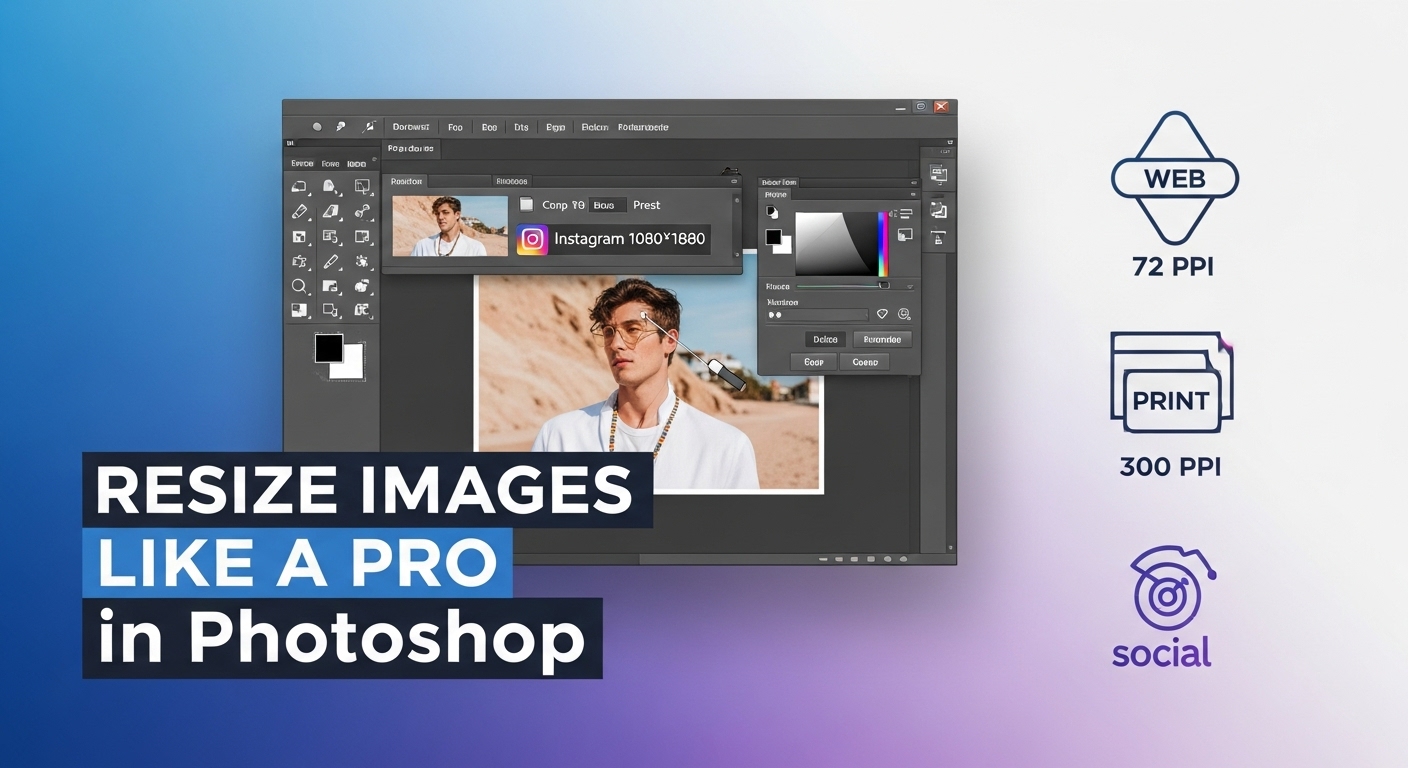Click the beach photo thumbnail in the preset panel
The height and width of the screenshot is (768, 1408).
coord(449,225)
